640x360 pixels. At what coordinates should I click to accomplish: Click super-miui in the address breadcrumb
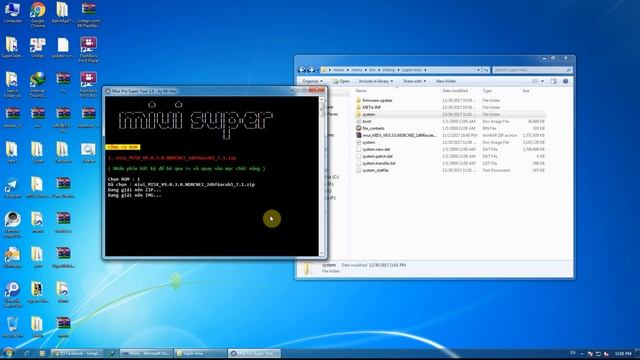click(412, 70)
